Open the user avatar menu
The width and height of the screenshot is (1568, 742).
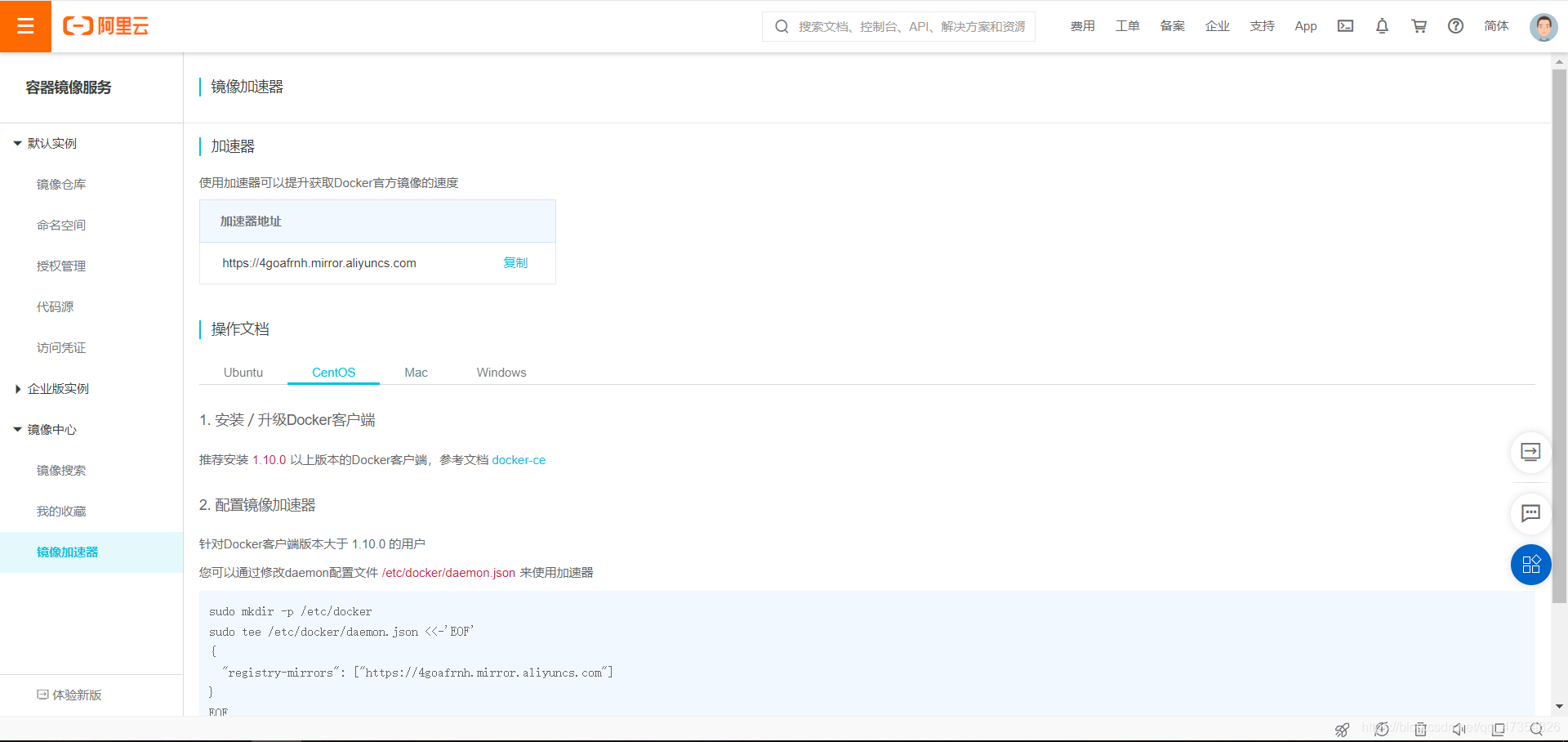pos(1543,26)
